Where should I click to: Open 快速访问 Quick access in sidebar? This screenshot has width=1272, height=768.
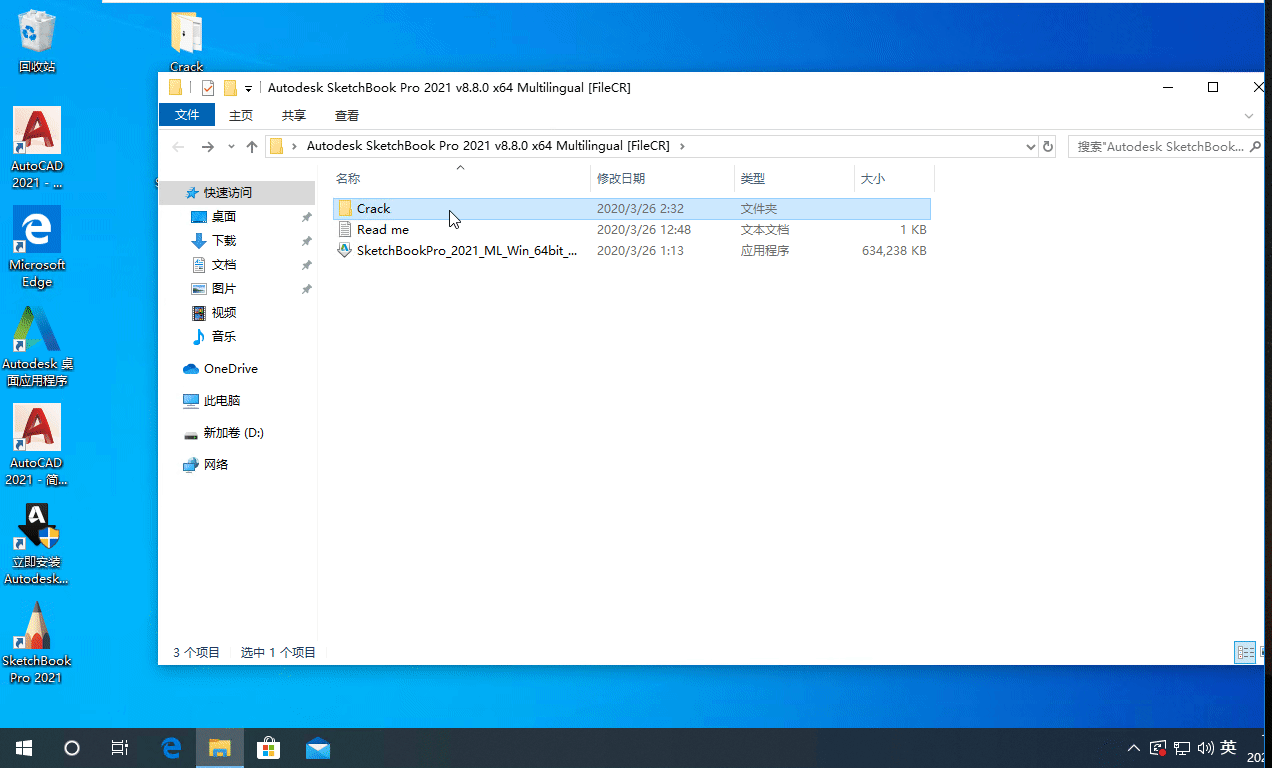227,192
